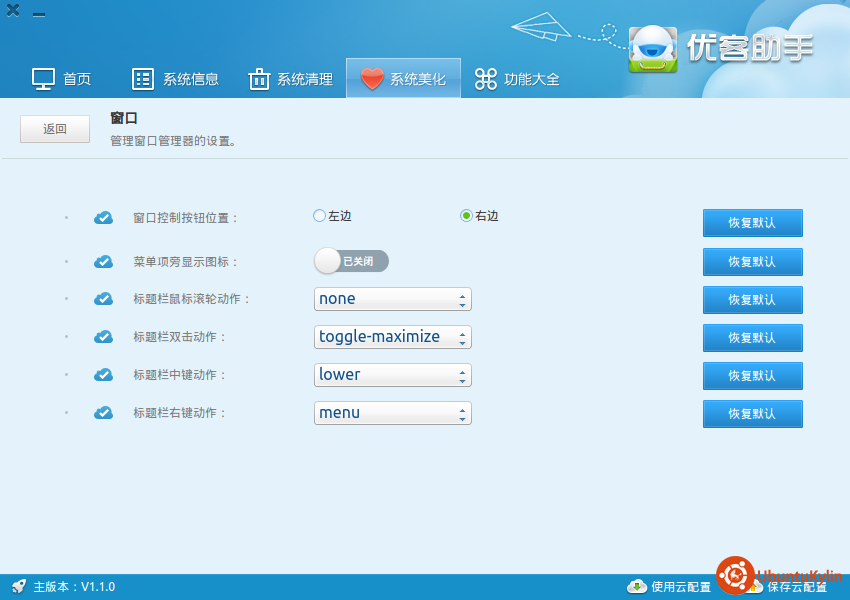Open the 标题栏鼠标滚轮动作 dropdown showing none
The width and height of the screenshot is (850, 600).
pos(392,299)
